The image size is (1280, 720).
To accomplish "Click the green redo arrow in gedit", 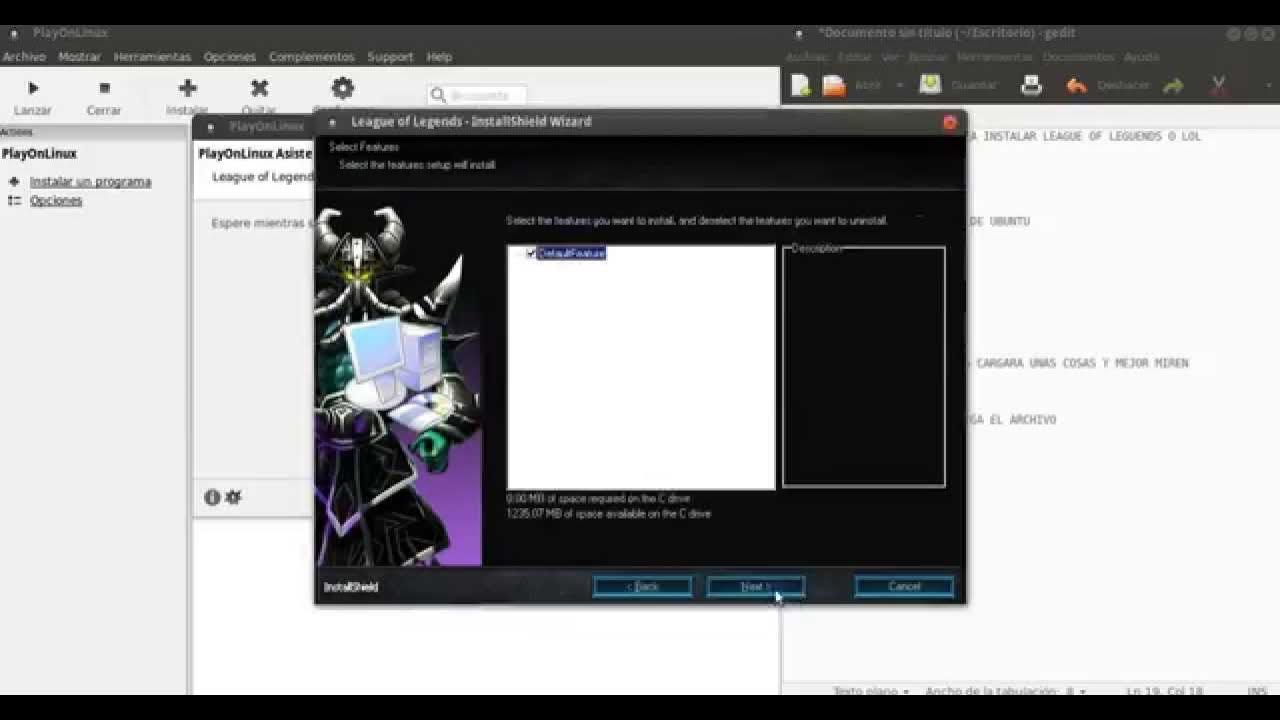I will (x=1173, y=86).
